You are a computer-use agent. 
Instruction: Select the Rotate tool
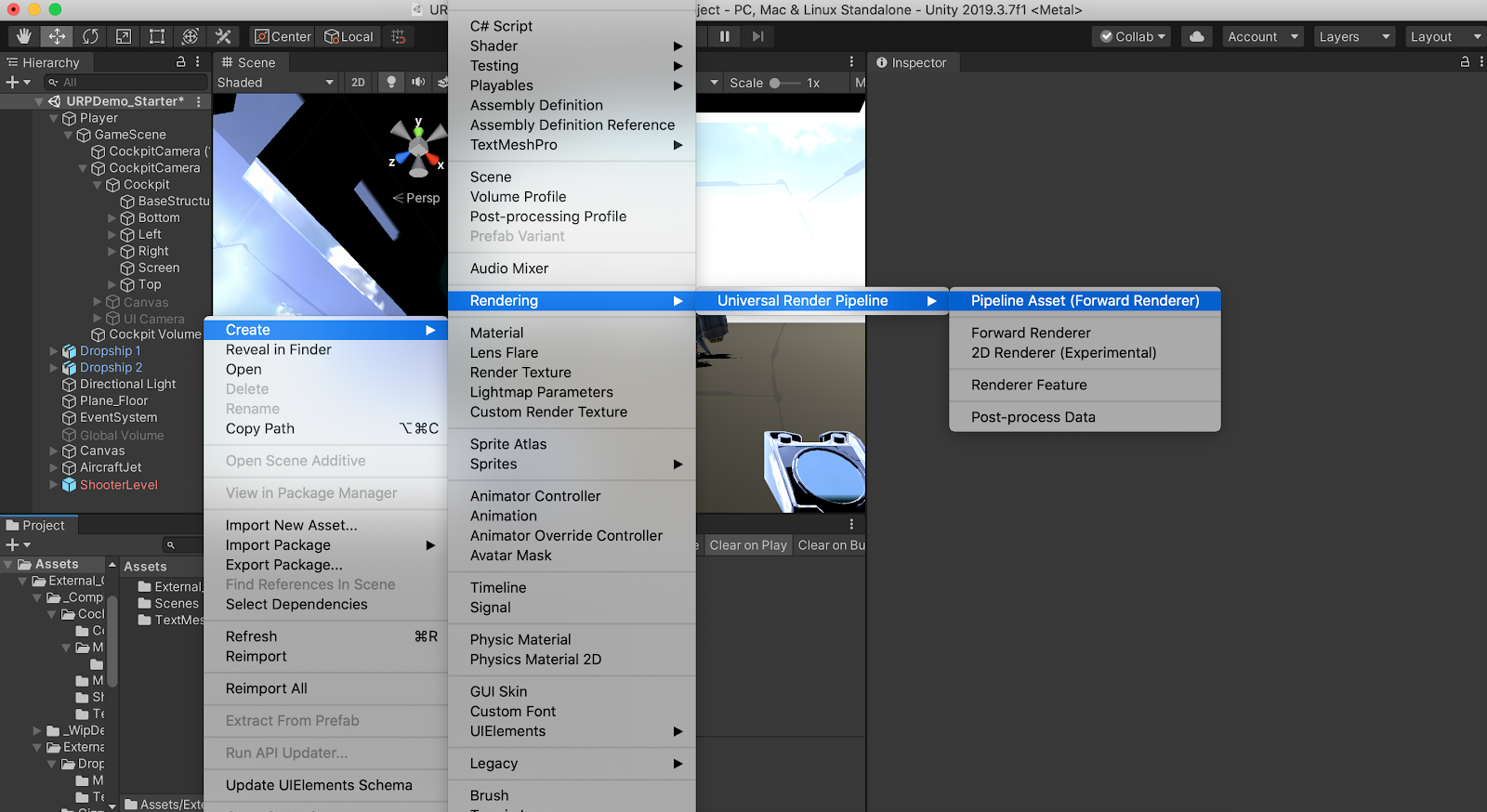tap(90, 36)
